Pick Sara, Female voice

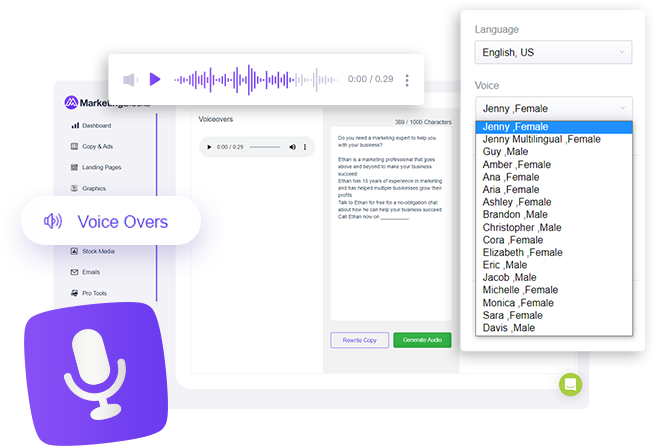pyautogui.click(x=554, y=315)
